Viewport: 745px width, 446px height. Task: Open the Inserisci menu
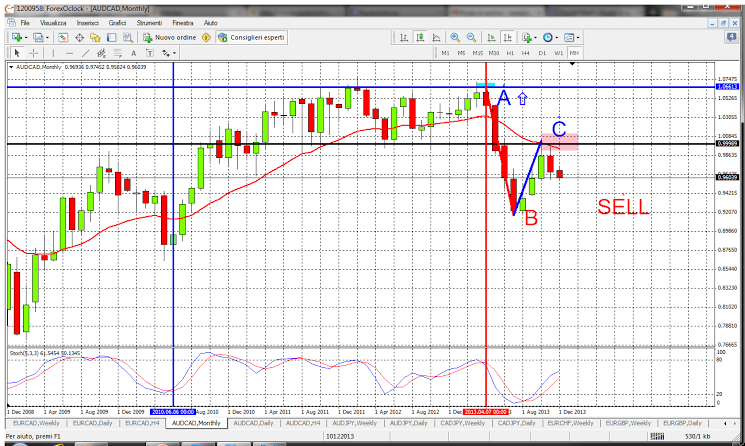[88, 23]
